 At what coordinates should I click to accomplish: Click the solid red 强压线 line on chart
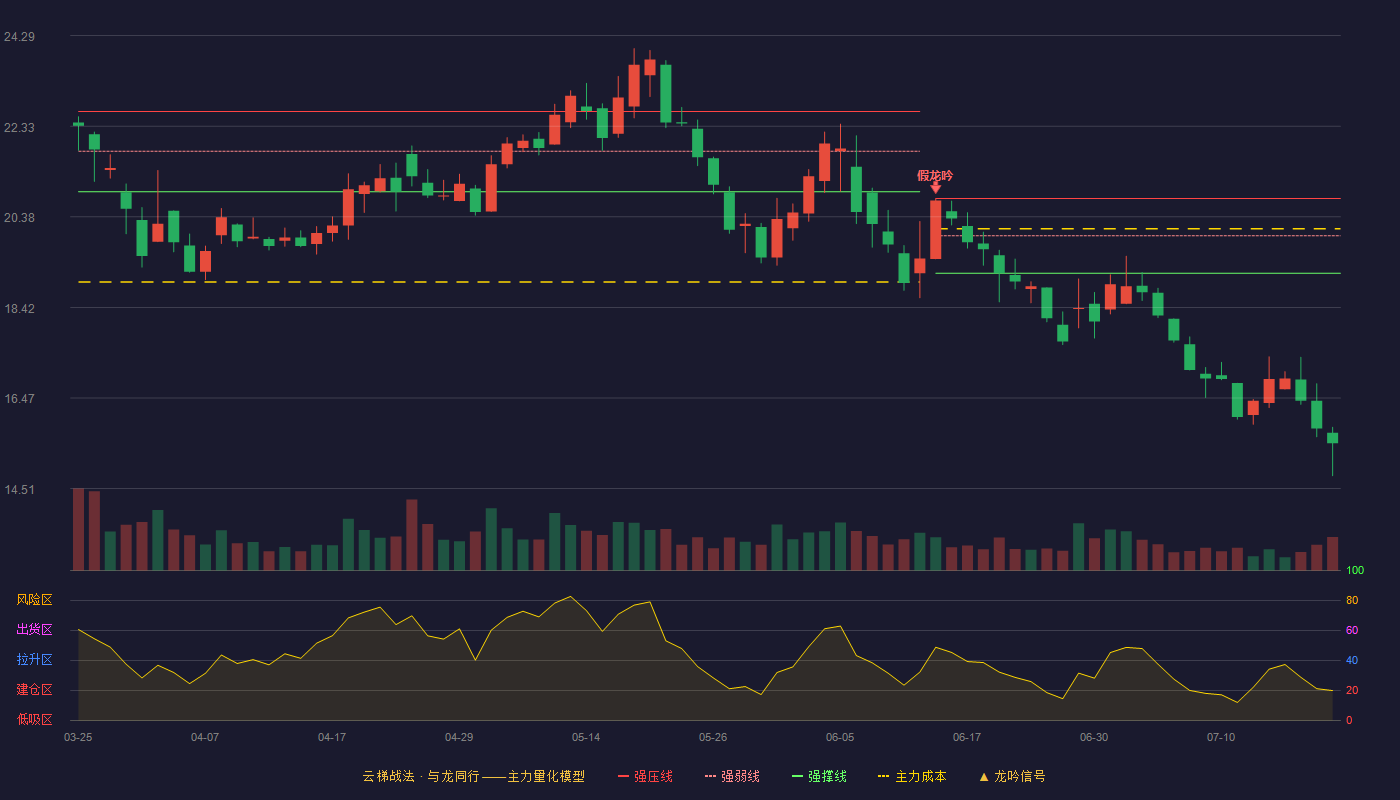tap(1140, 199)
